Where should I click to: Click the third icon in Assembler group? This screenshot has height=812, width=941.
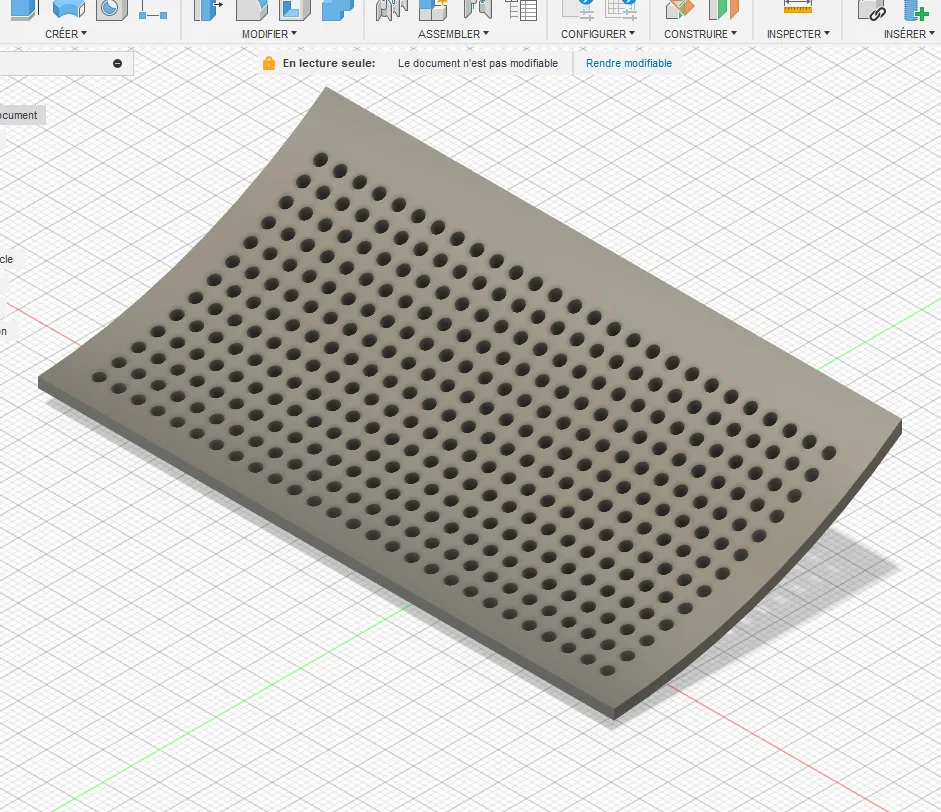click(478, 9)
